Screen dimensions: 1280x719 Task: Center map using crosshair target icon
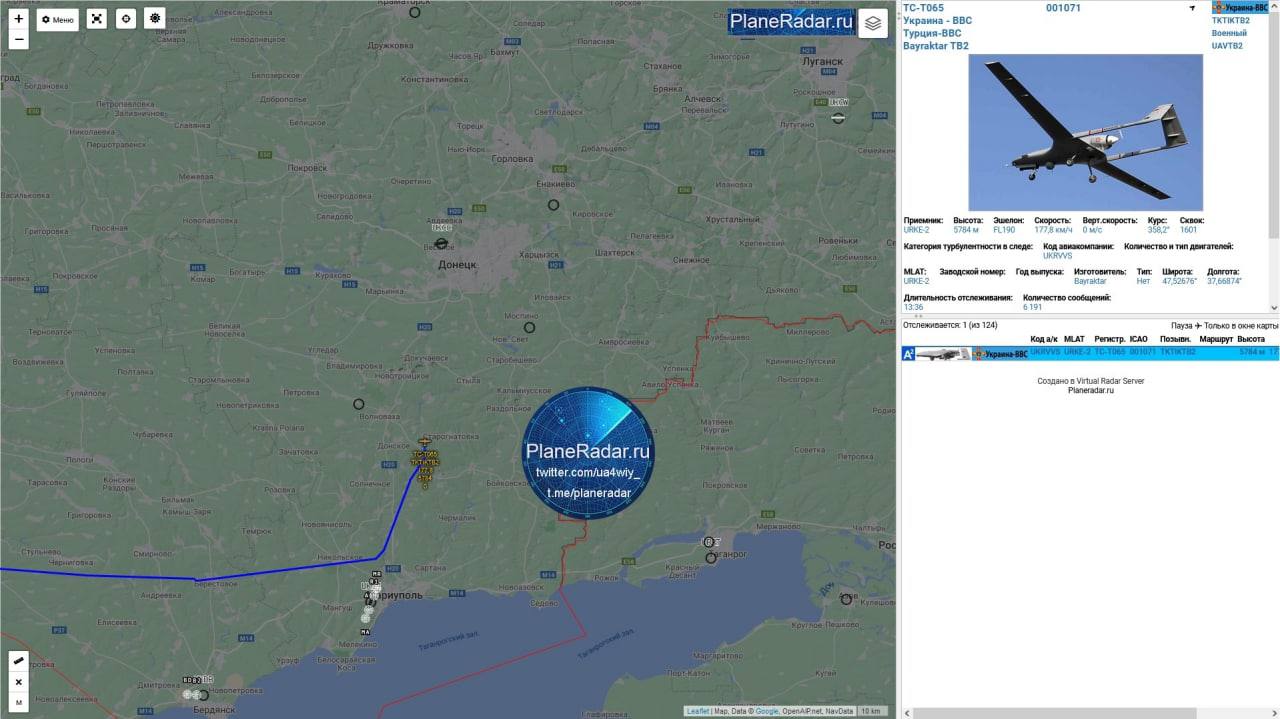click(x=125, y=19)
